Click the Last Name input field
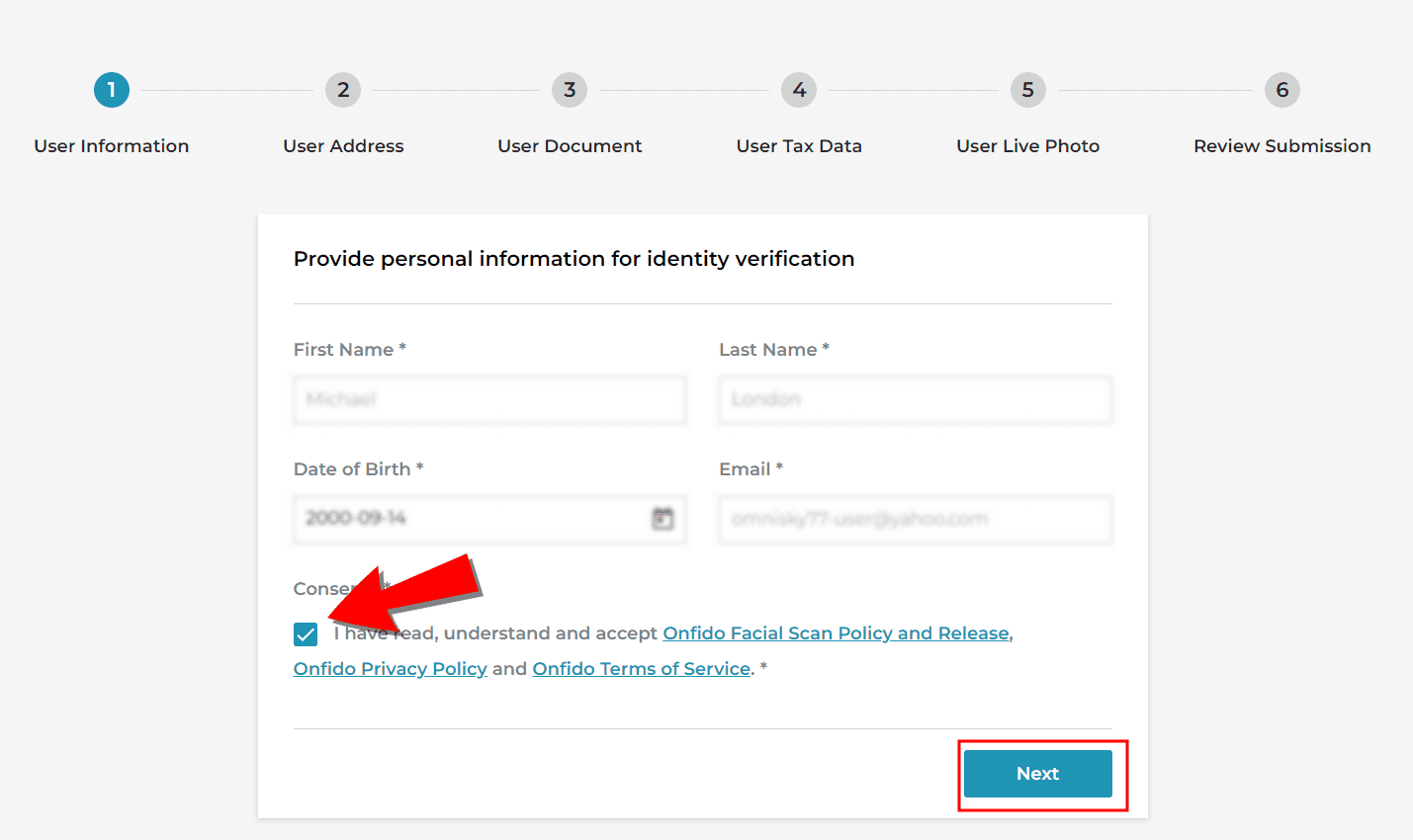This screenshot has height=840, width=1413. [x=916, y=399]
